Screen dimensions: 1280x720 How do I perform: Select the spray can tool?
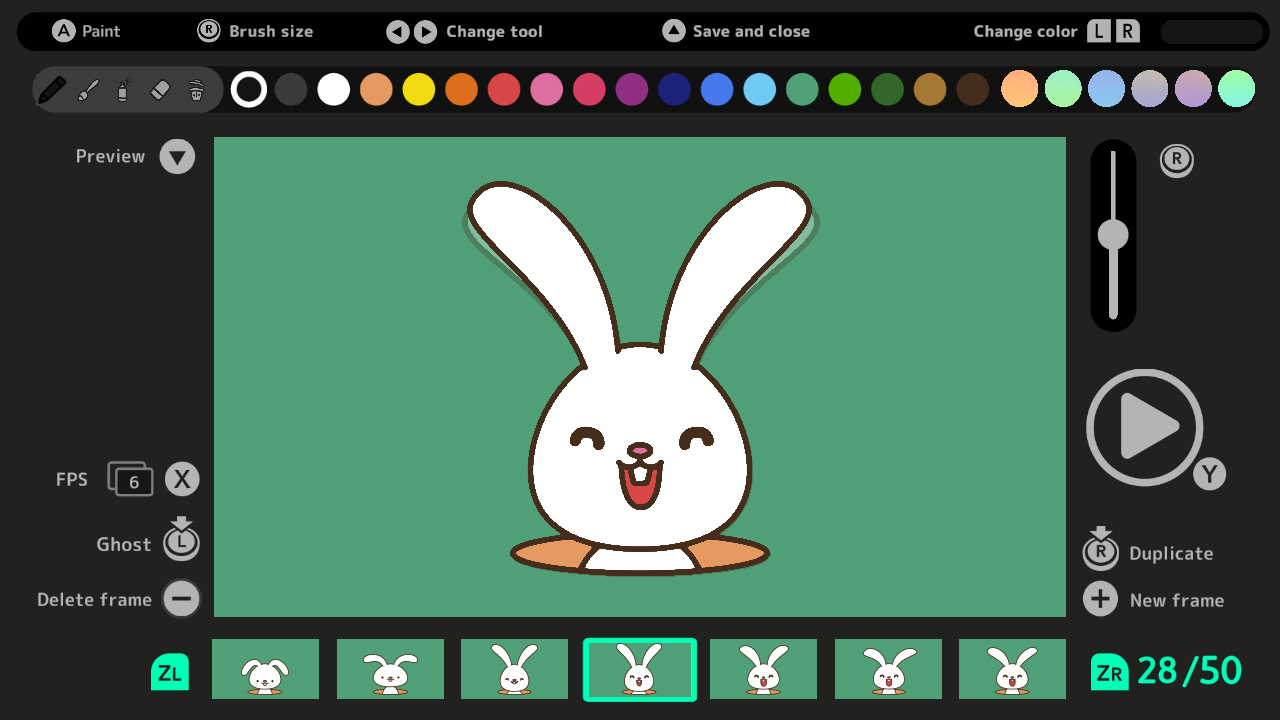122,89
